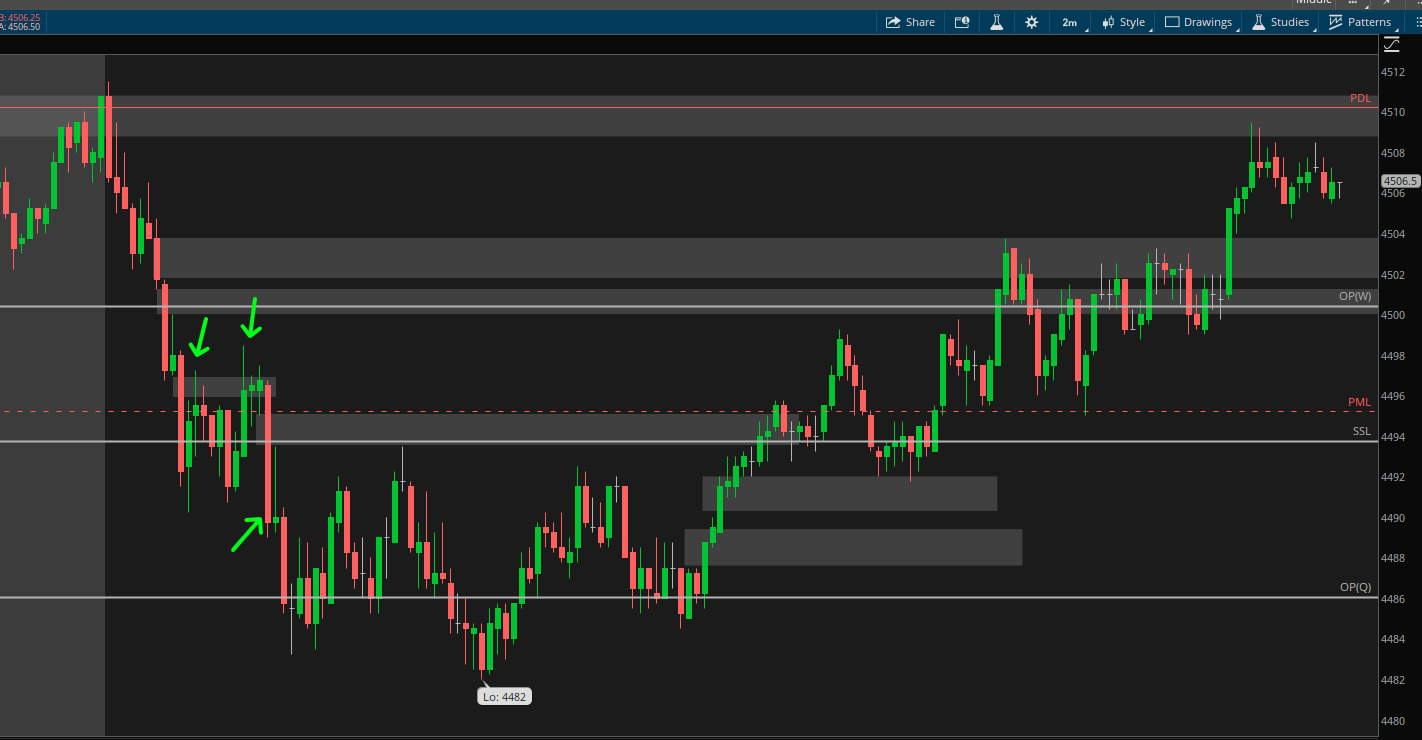Click the OP(W) level label
This screenshot has height=740, width=1422.
coord(1355,296)
